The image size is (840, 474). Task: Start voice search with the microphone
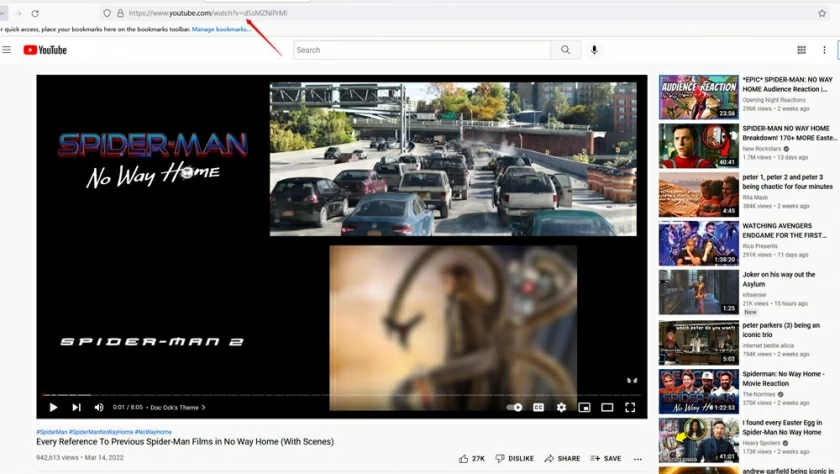[x=594, y=50]
